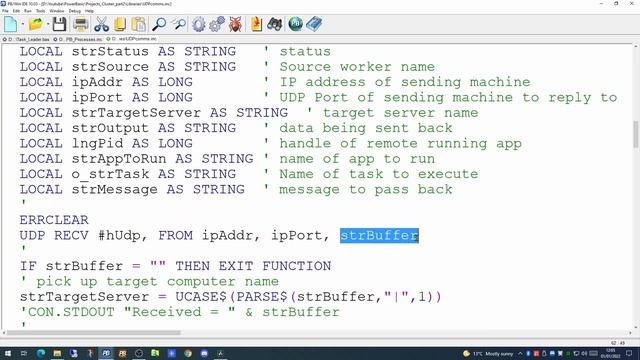Print the document using the printer icon
Screen dimensions: 640x360
pos(80,24)
